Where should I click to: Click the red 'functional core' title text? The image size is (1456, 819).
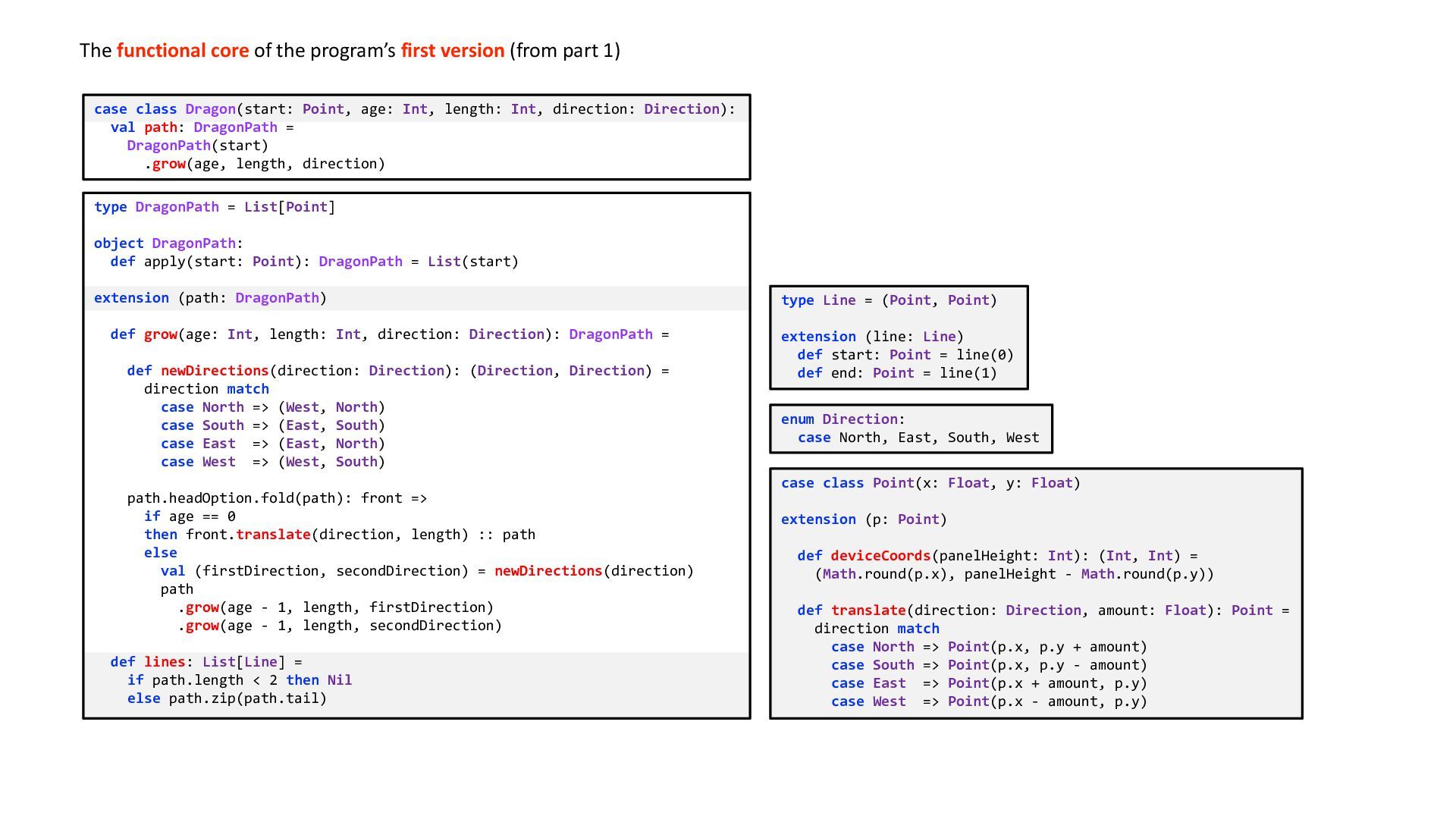click(x=182, y=51)
